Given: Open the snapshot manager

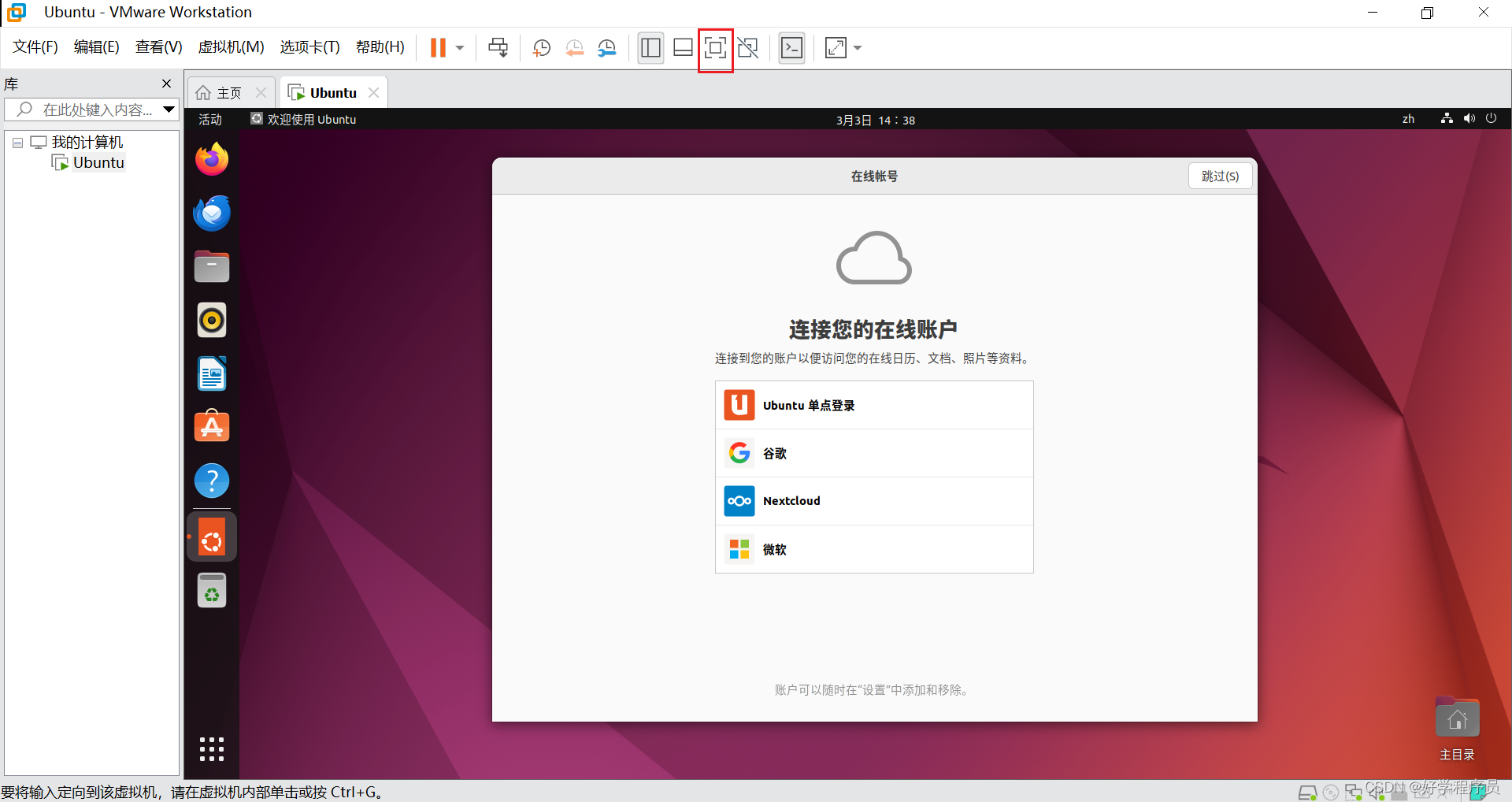Looking at the screenshot, I should (x=606, y=48).
